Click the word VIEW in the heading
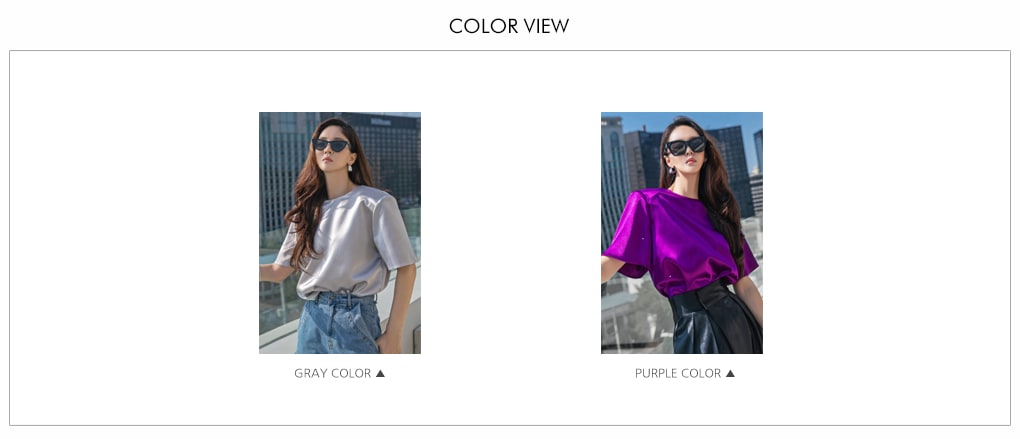The width and height of the screenshot is (1020, 439). coord(542,26)
